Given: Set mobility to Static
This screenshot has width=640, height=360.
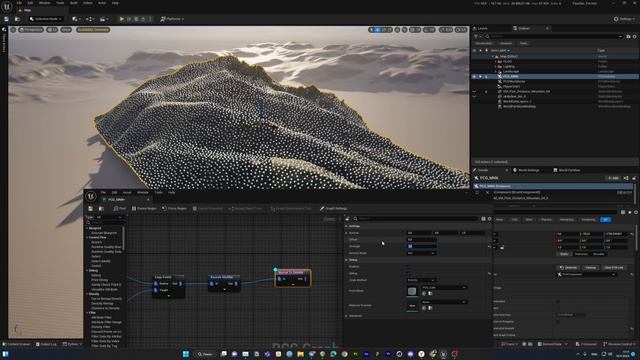Looking at the screenshot, I should (564, 254).
